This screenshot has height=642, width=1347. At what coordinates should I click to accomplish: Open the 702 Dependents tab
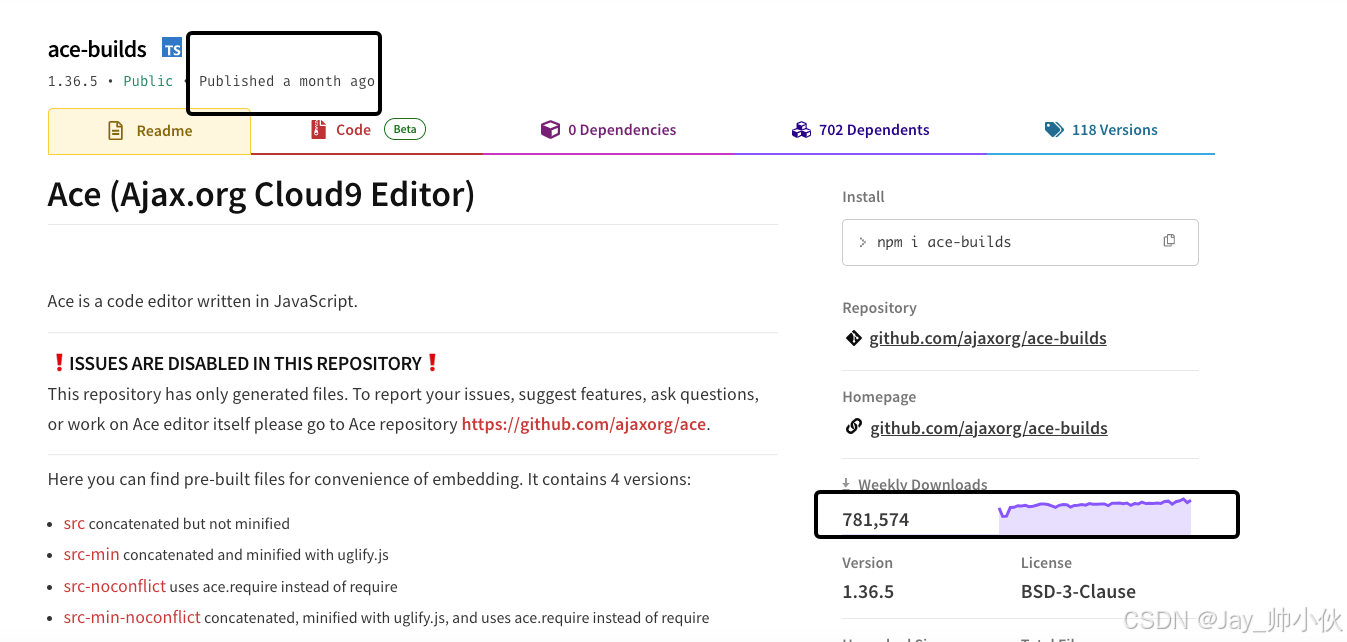click(860, 130)
